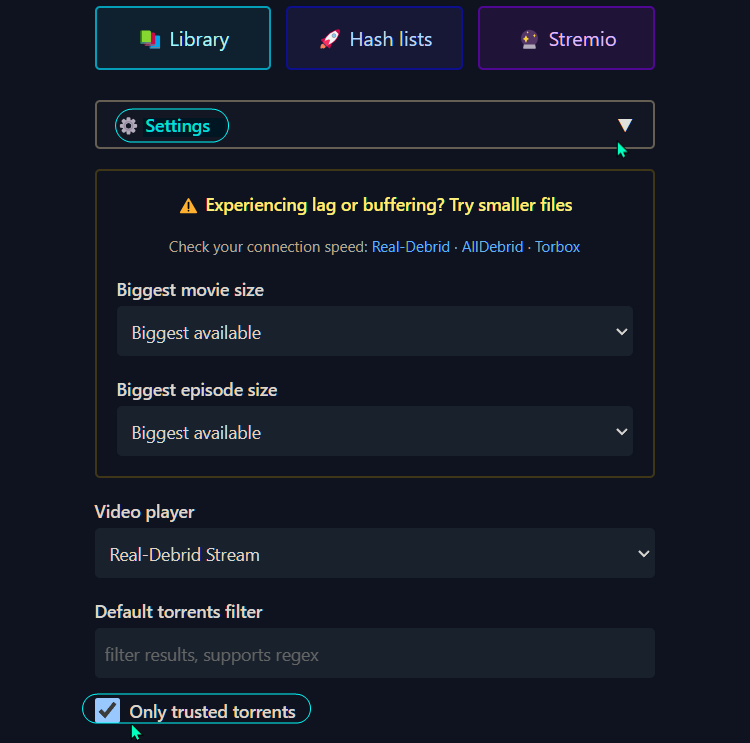Screen dimensions: 750x743
Task: Click the Settings gear icon
Action: point(128,126)
